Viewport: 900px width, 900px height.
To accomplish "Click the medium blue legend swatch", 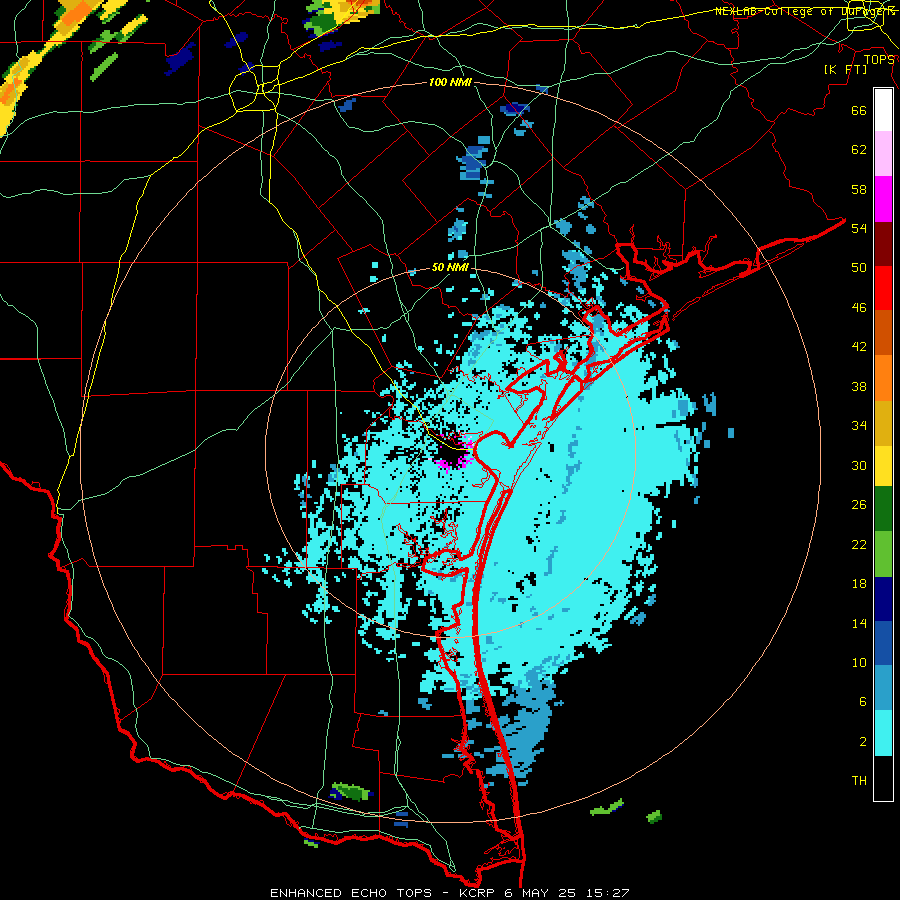I will pos(883,643).
